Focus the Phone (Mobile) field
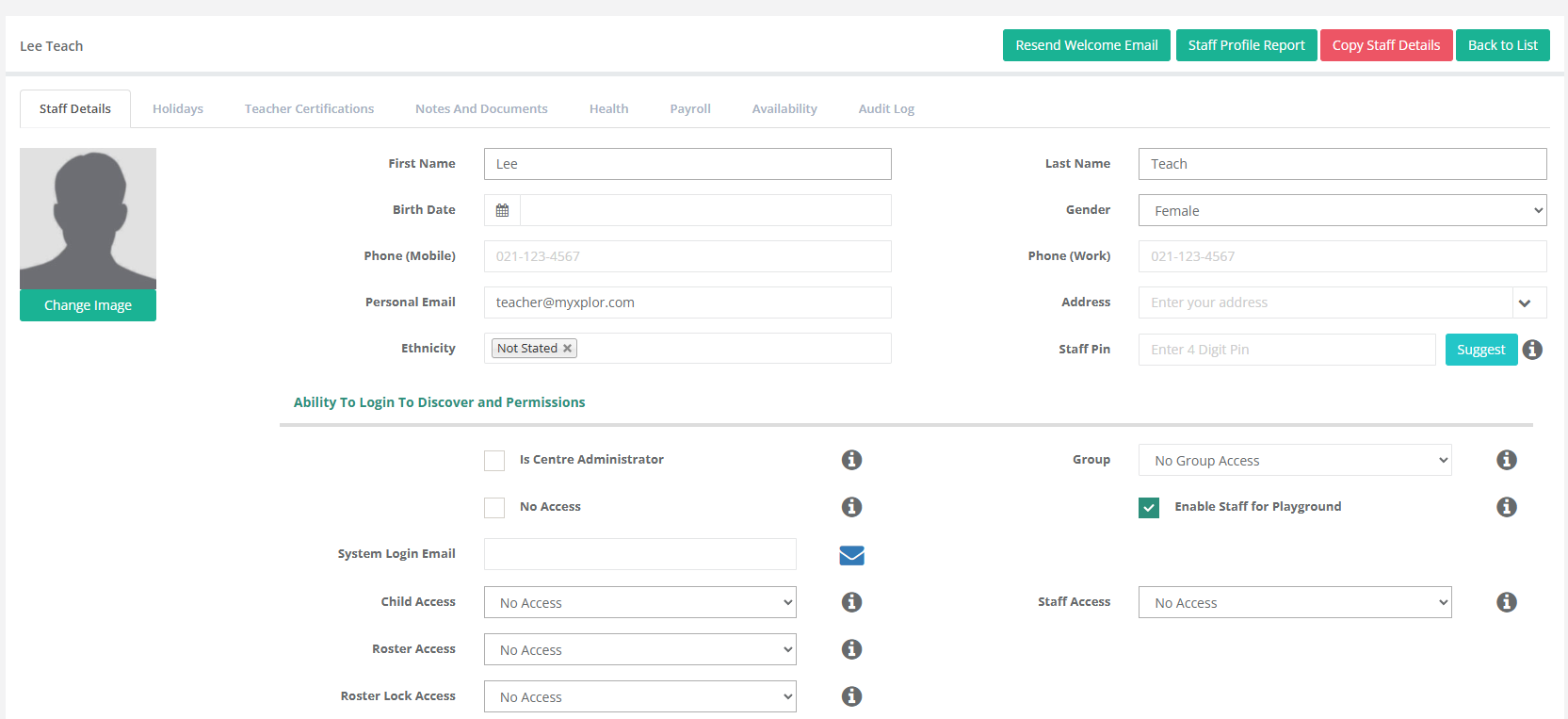The width and height of the screenshot is (1568, 719). [687, 256]
